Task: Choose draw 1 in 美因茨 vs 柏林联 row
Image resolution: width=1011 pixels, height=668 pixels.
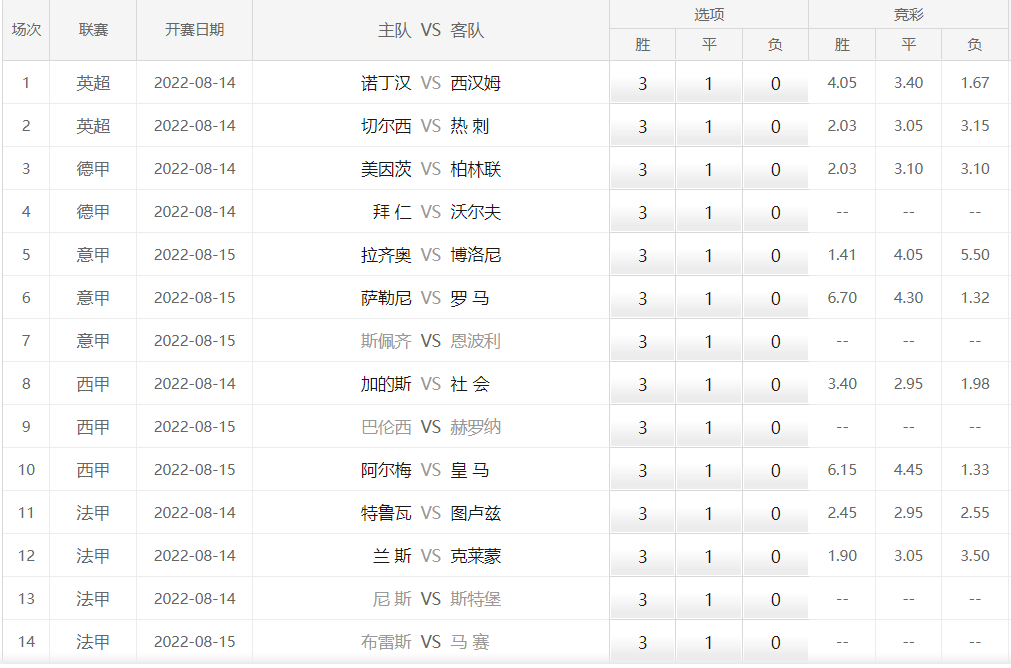Action: (x=709, y=170)
